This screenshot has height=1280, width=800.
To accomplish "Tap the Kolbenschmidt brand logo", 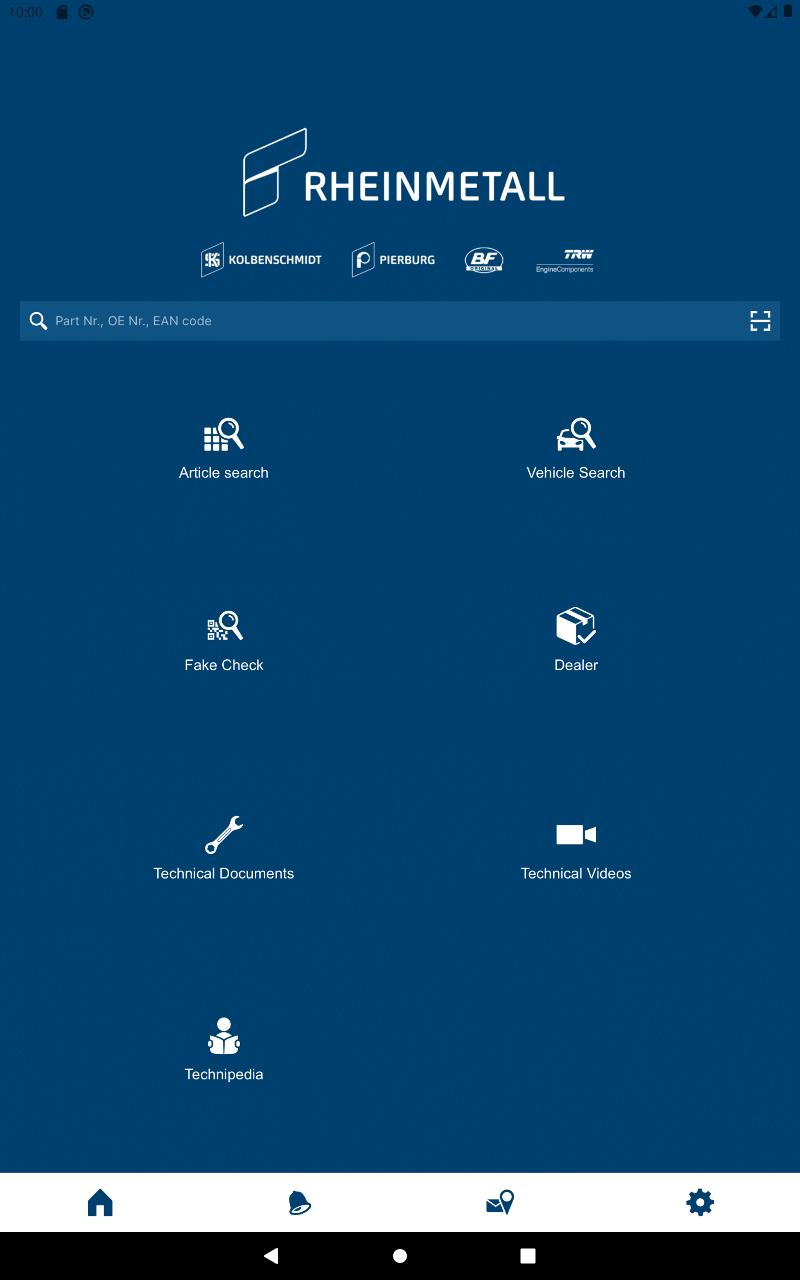I will [x=261, y=260].
